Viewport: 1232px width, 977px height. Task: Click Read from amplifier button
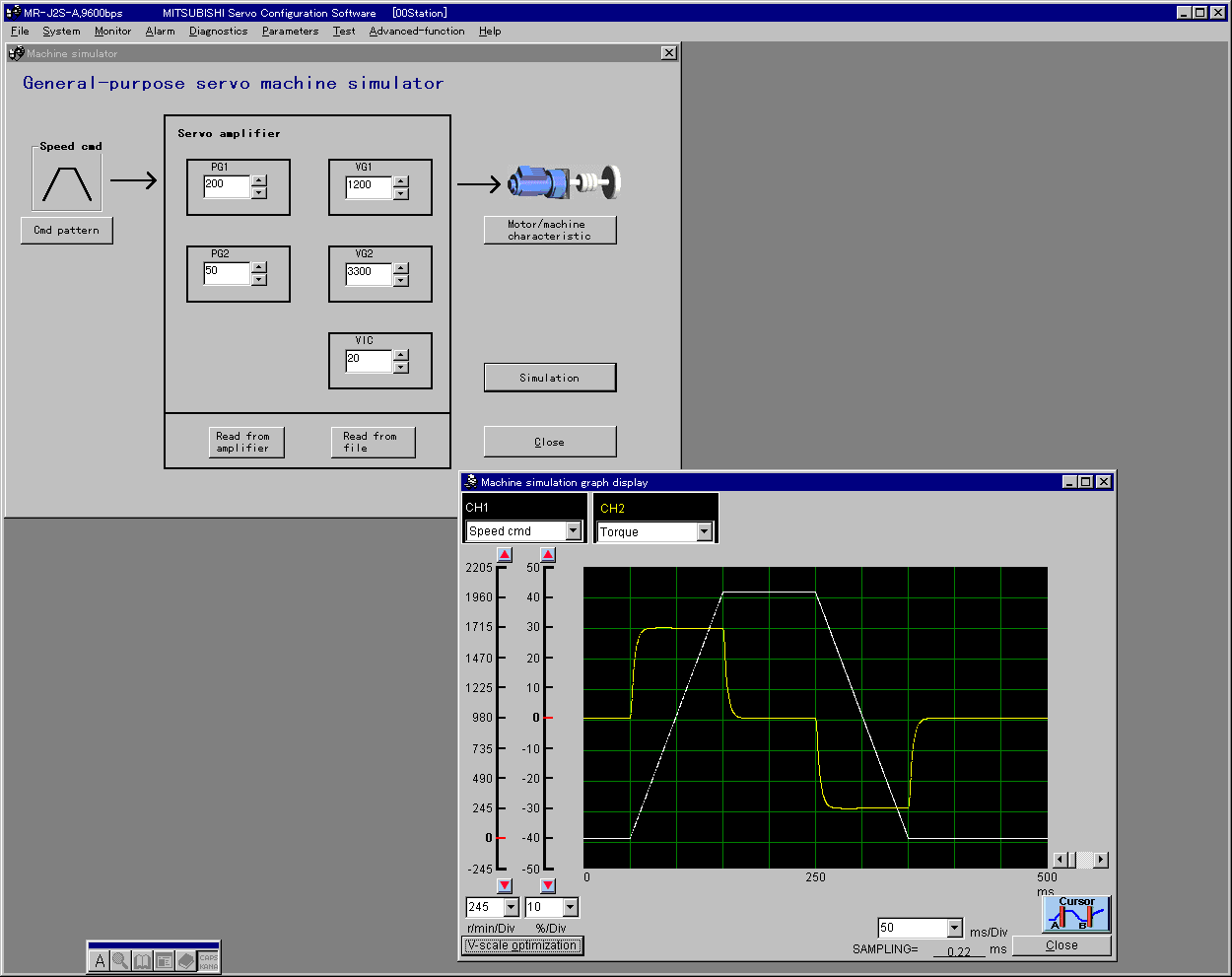click(247, 442)
